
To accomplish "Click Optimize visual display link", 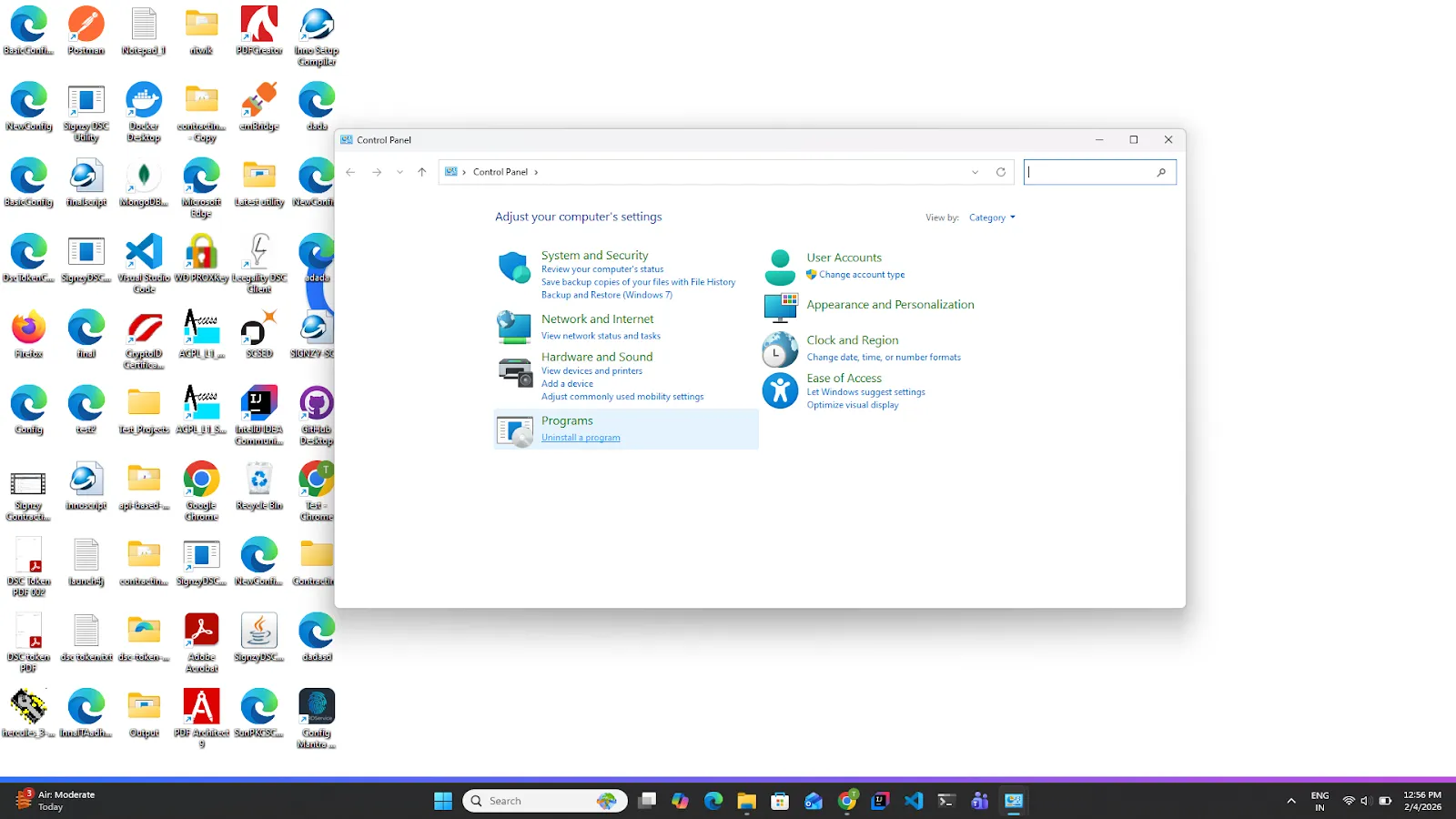I will tap(853, 405).
